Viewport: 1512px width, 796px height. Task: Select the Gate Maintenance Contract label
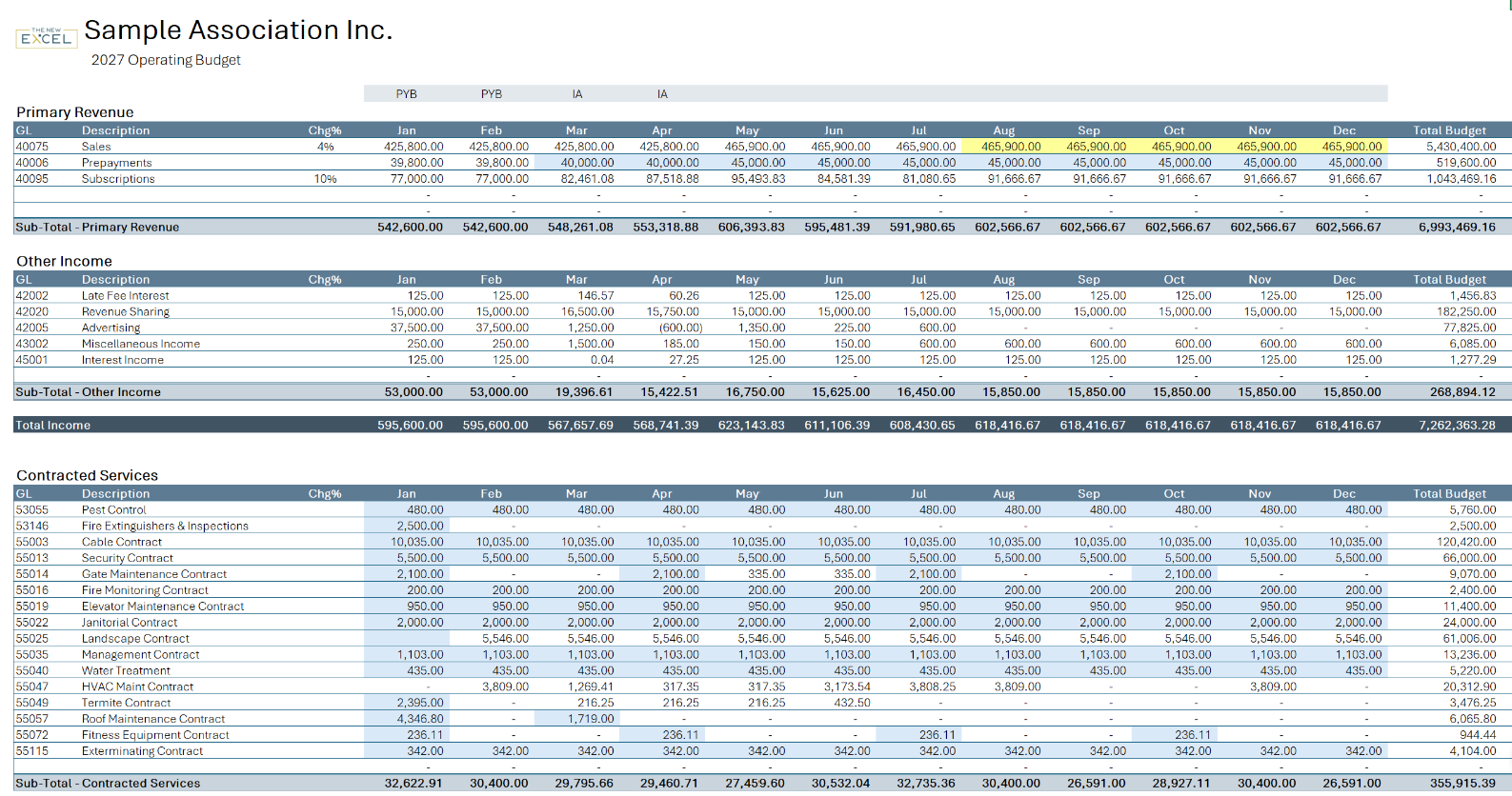click(x=153, y=575)
